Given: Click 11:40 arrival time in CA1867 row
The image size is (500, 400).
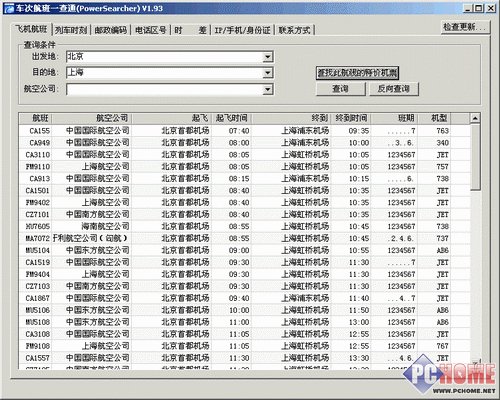Looking at the screenshot, I should 359,298.
